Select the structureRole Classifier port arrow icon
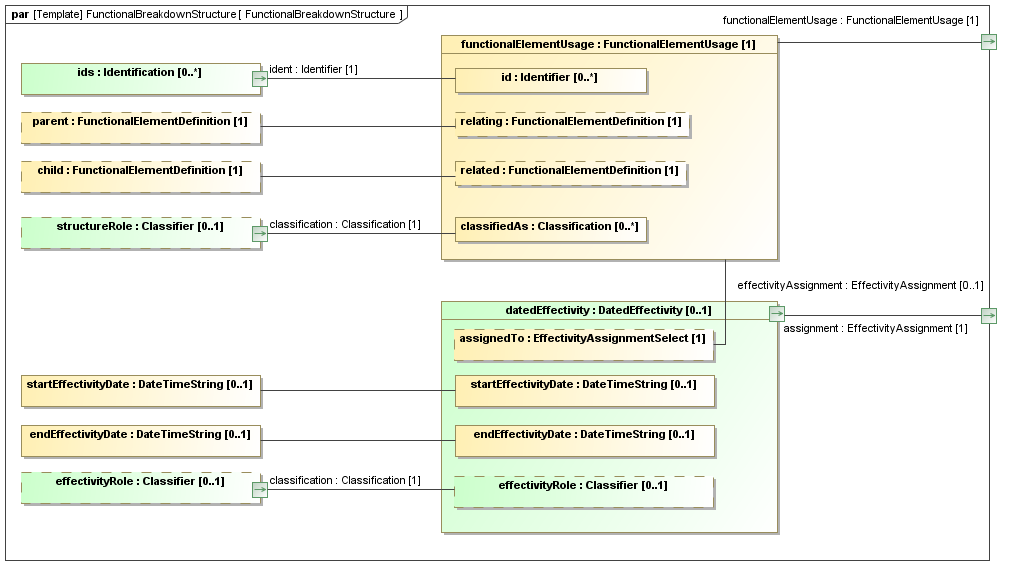This screenshot has height=575, width=1011. [x=259, y=233]
